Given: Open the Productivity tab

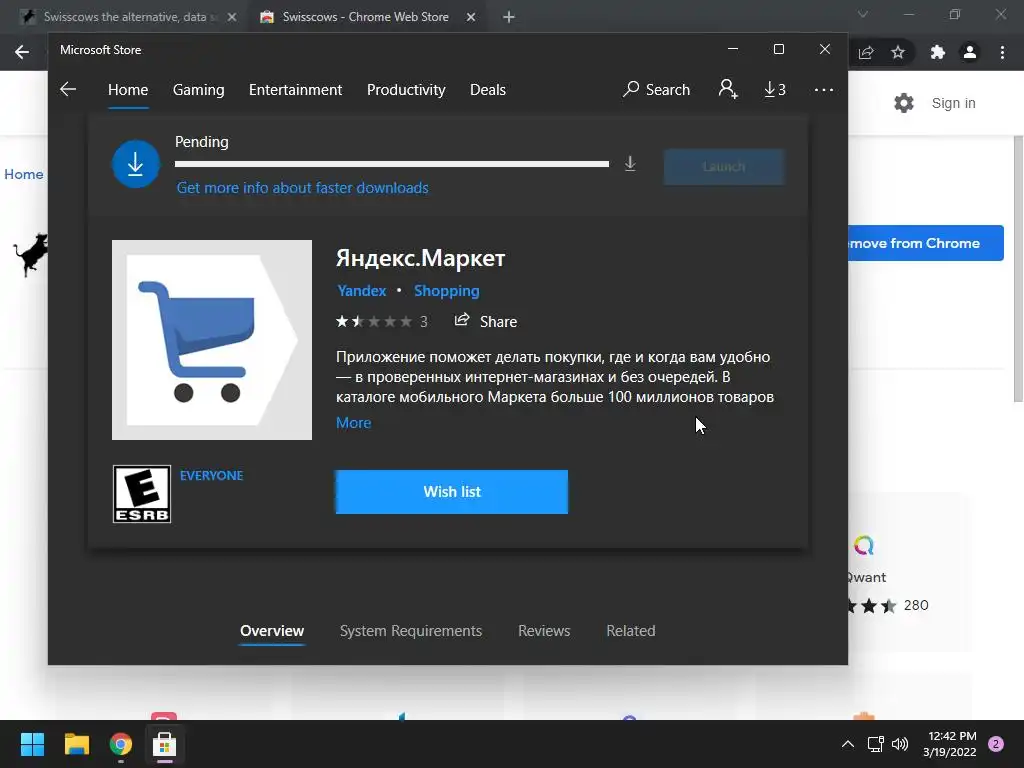Looking at the screenshot, I should point(406,89).
